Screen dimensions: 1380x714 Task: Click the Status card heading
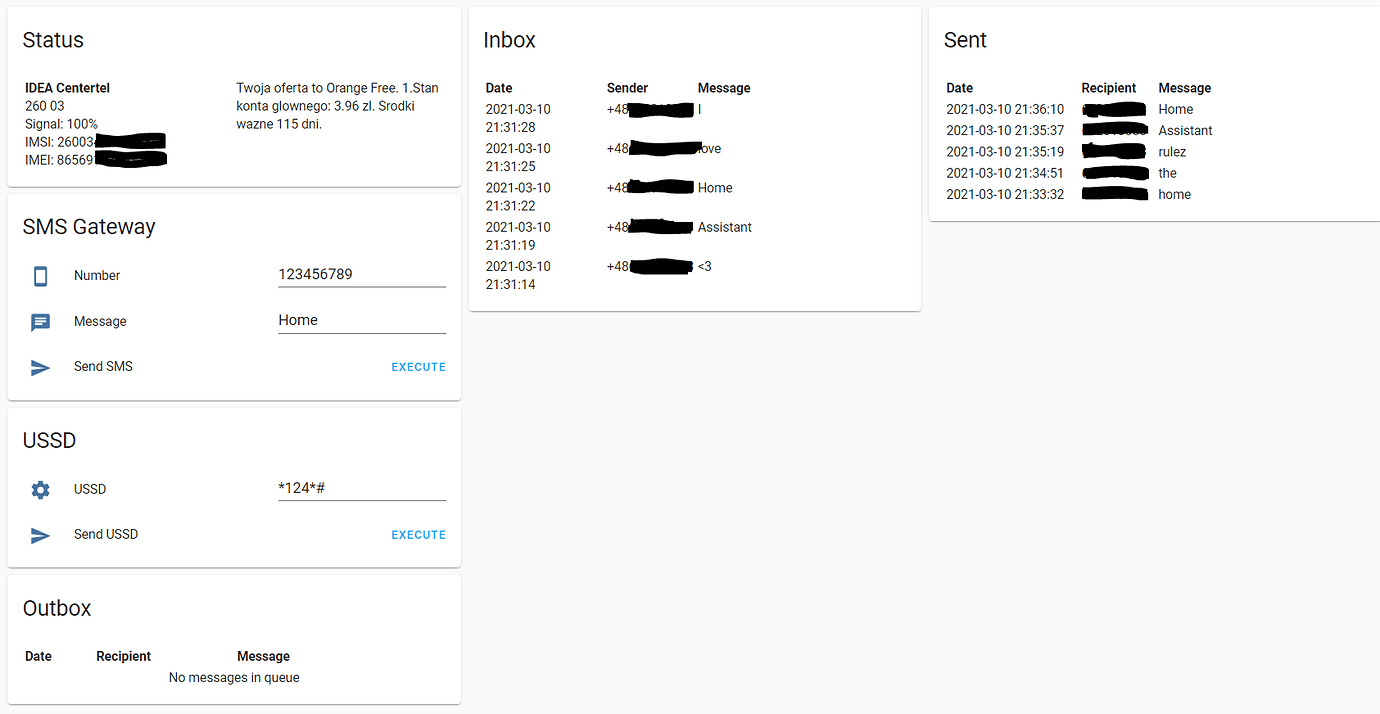tap(53, 40)
